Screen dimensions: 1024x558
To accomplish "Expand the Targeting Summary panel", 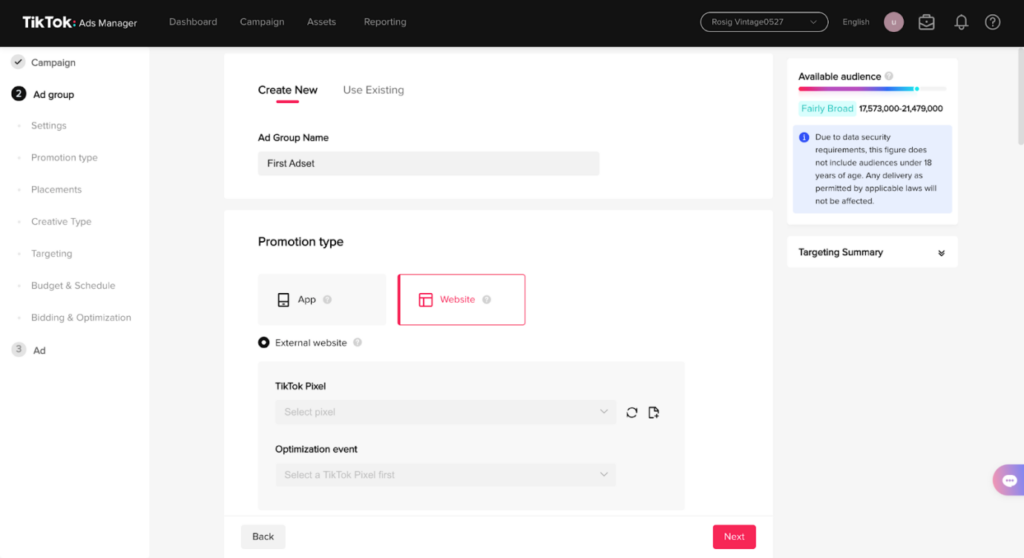I will (x=941, y=253).
